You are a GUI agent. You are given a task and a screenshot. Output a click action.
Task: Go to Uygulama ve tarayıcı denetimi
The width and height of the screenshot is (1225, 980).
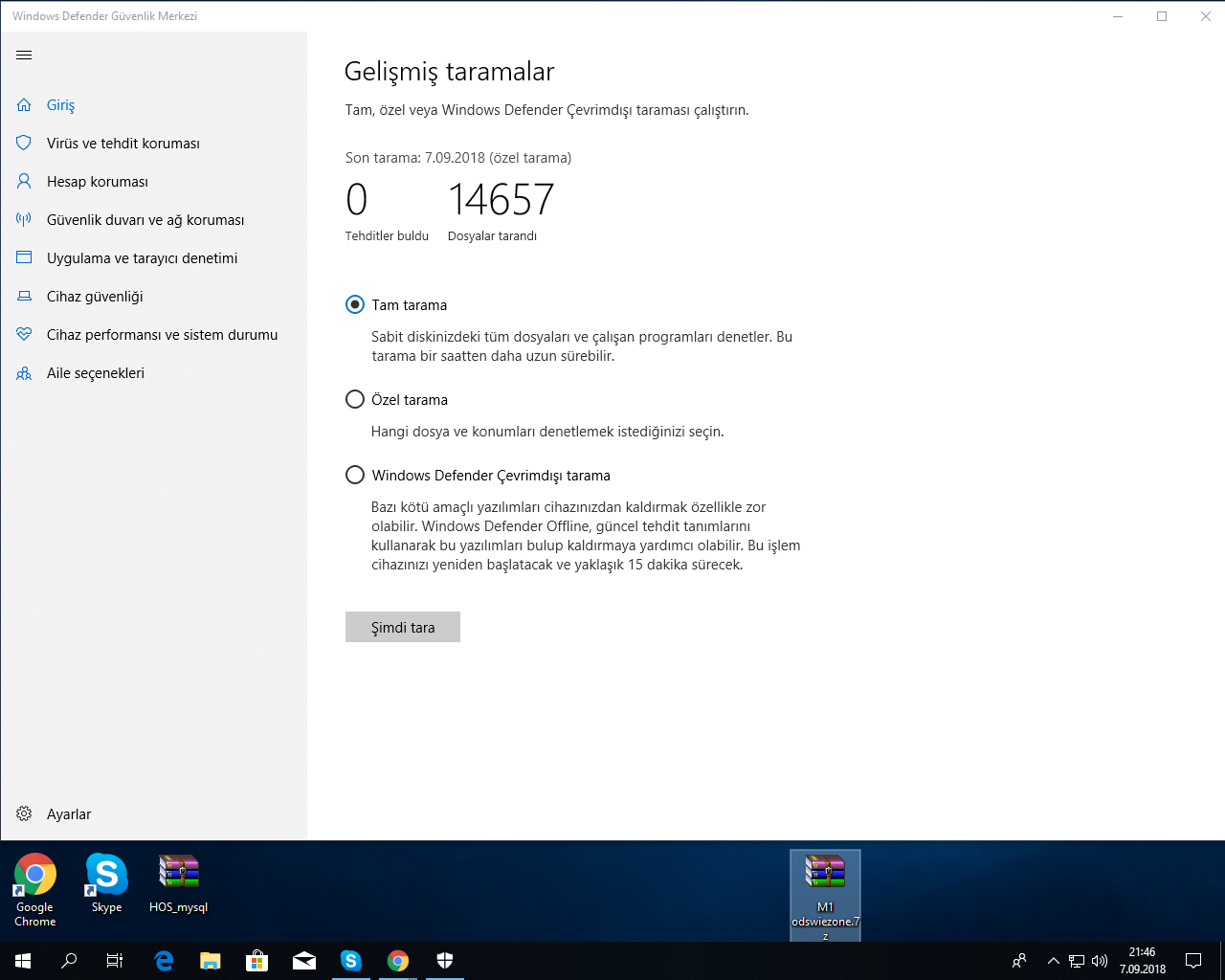tap(142, 258)
